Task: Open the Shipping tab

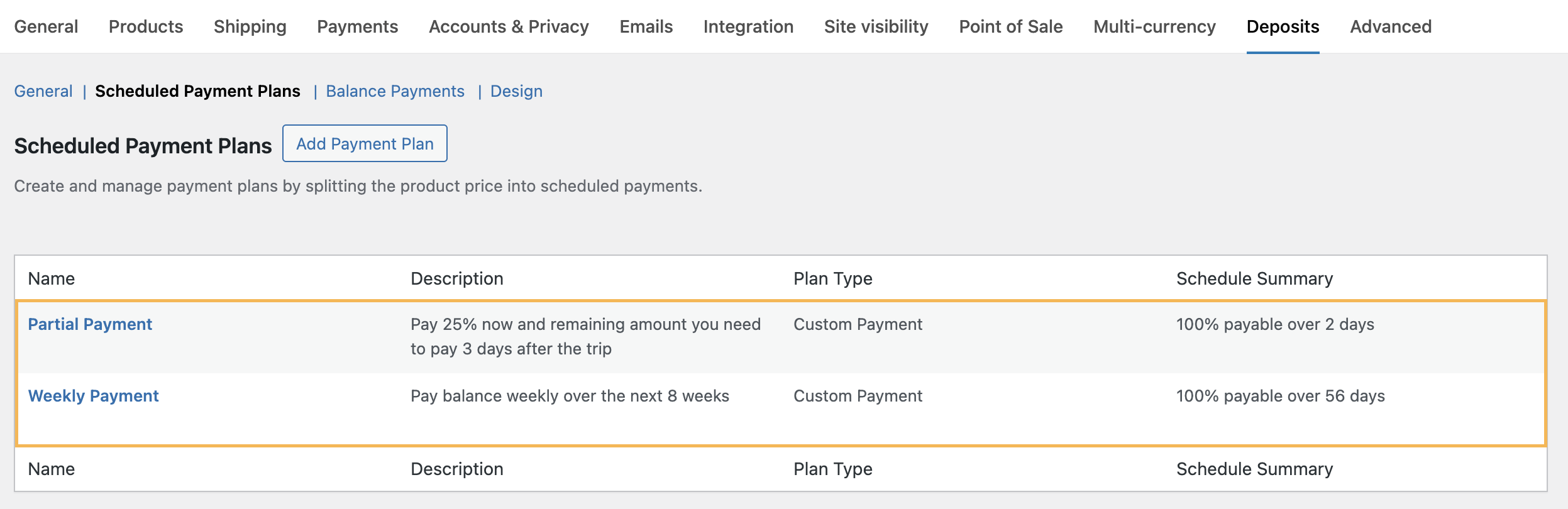Action: point(250,26)
